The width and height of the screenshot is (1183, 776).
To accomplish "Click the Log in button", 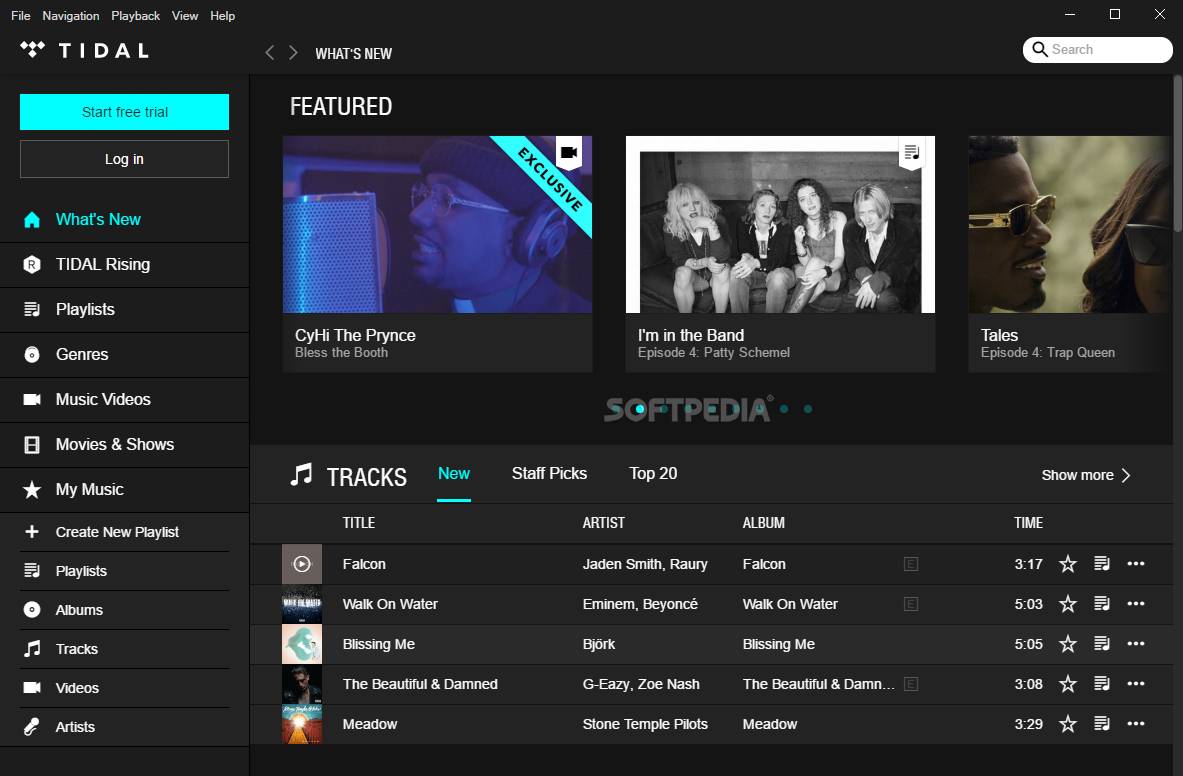I will (124, 159).
